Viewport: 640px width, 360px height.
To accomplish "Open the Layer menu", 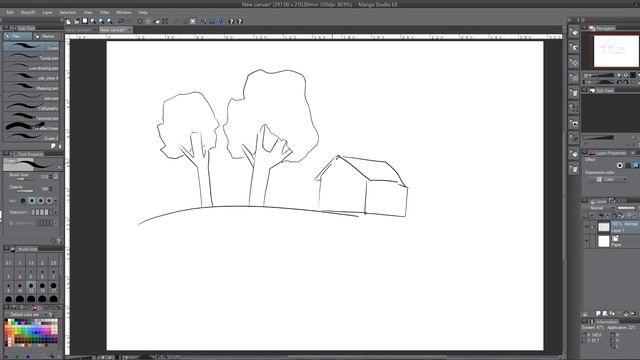I will (x=47, y=13).
